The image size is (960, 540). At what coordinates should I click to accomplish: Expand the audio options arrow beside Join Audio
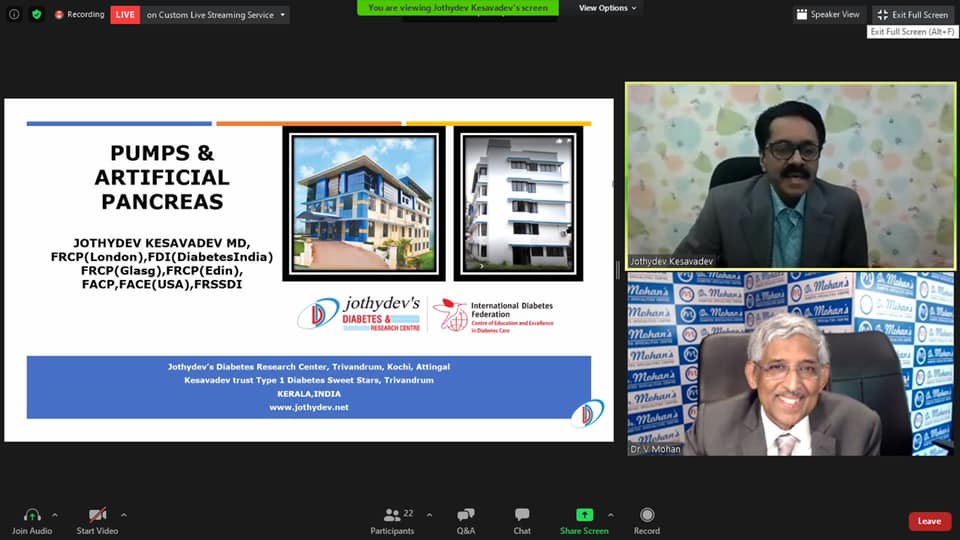[x=55, y=515]
